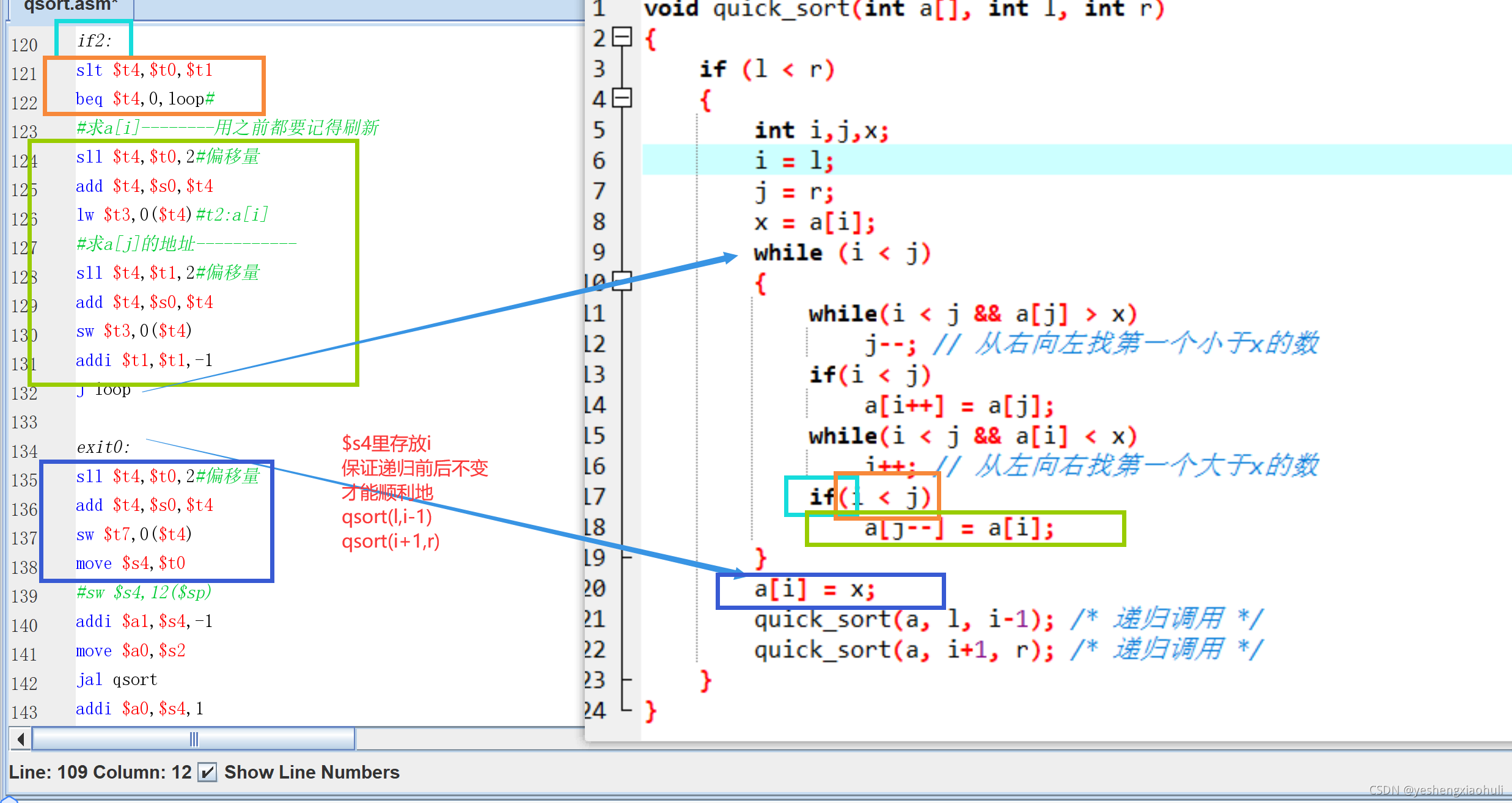Click the 'exit0:' label line
The image size is (1512, 803).
(103, 447)
